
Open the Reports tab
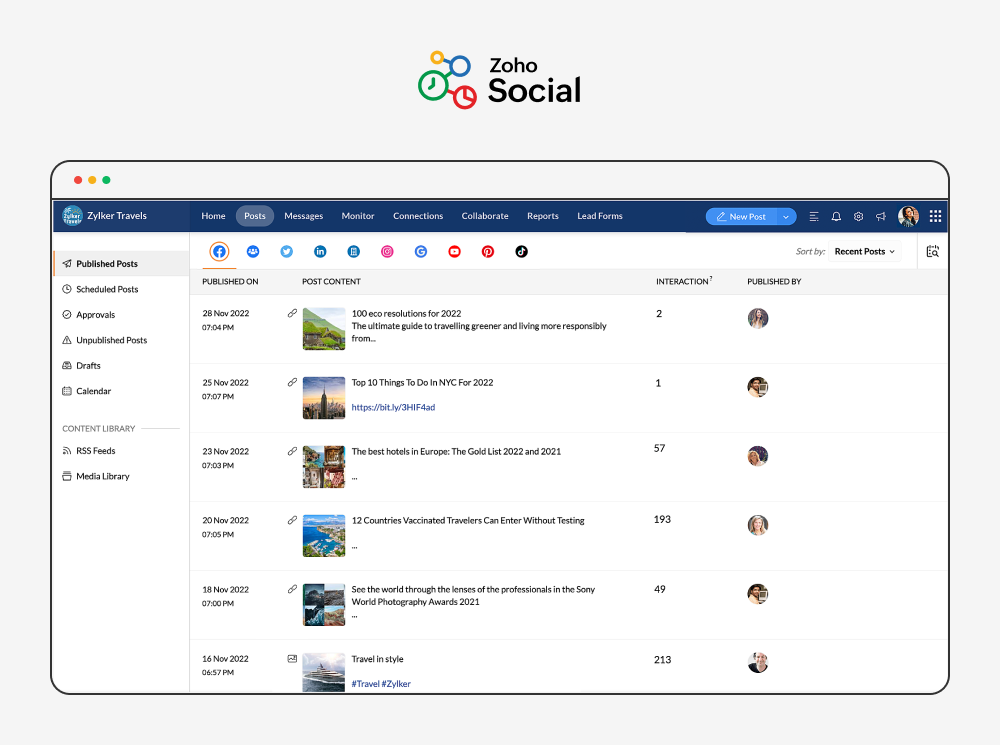[x=543, y=216]
